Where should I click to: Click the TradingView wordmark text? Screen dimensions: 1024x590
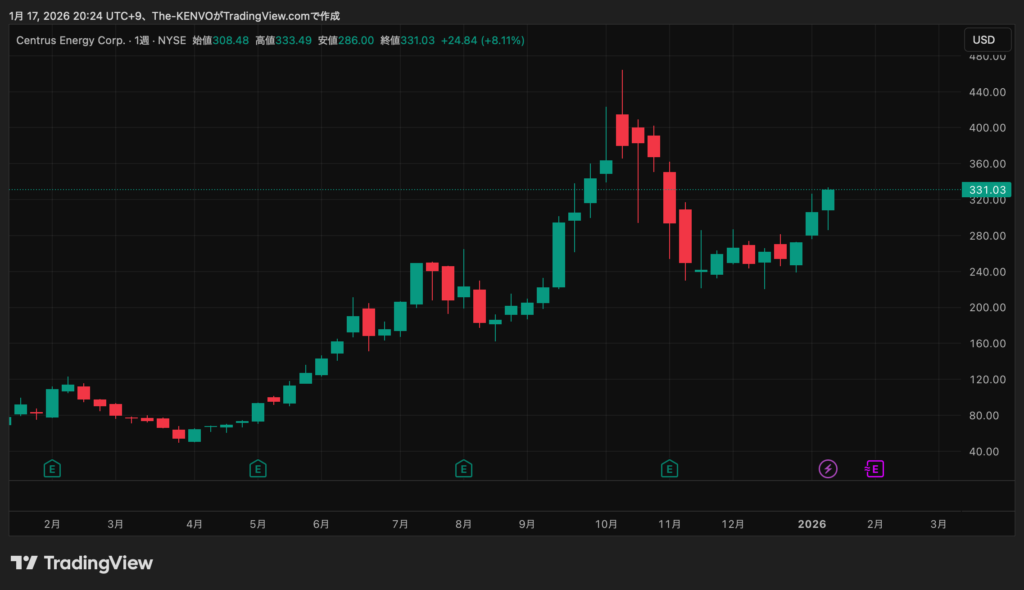[98, 563]
